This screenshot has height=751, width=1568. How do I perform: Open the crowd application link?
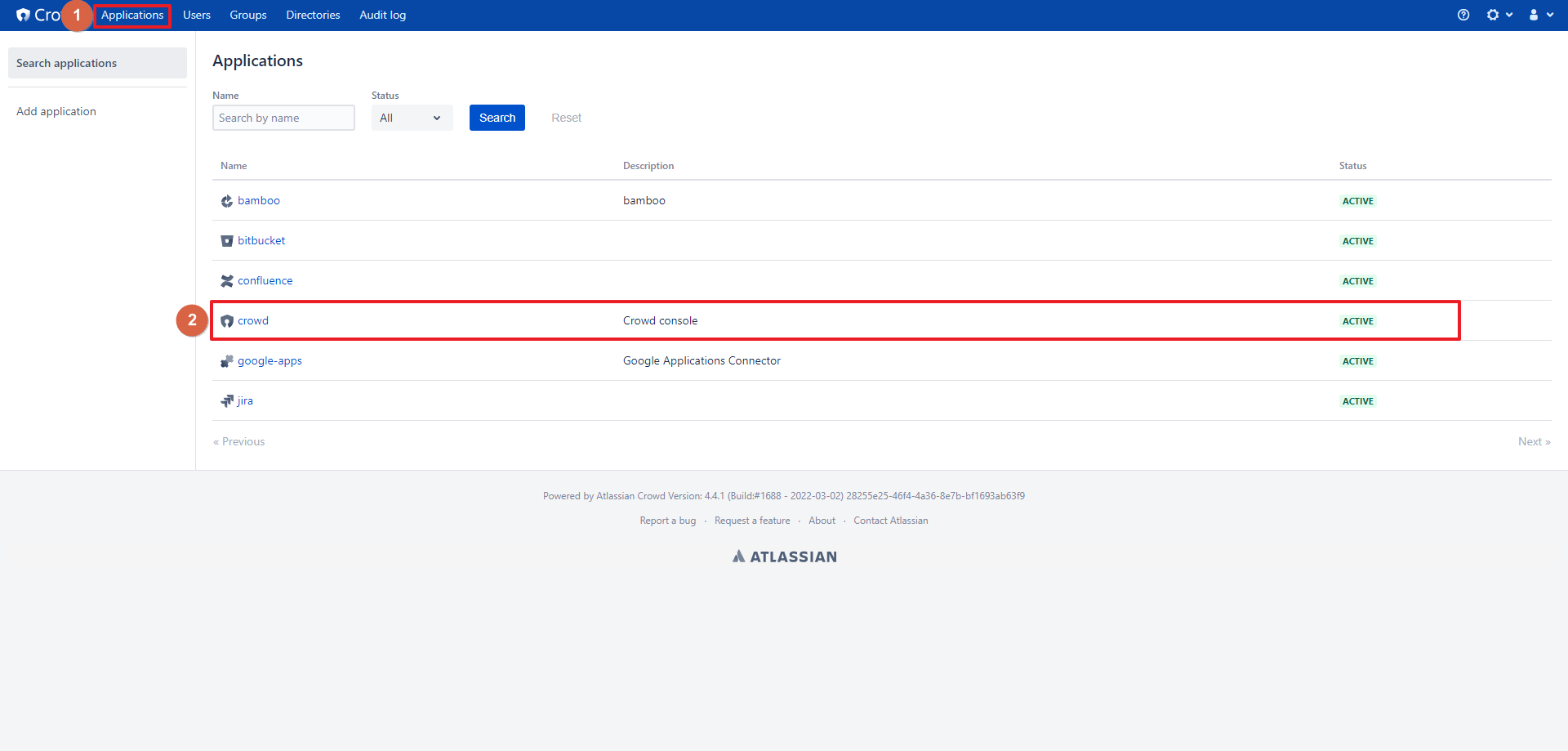[253, 320]
